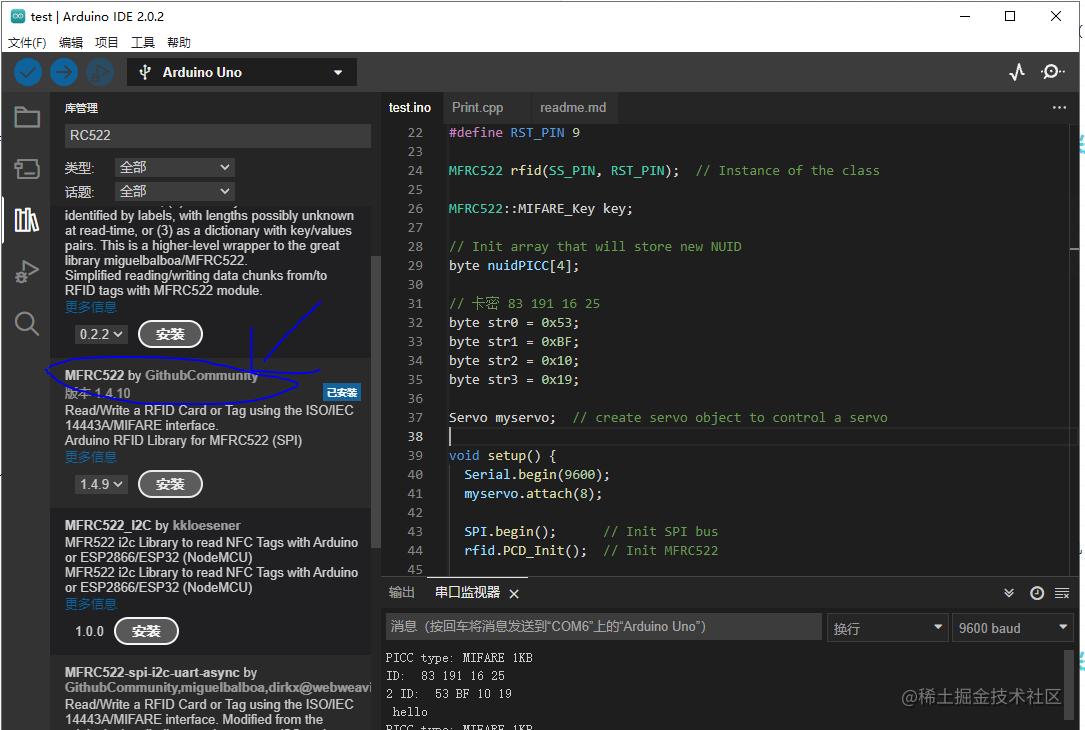This screenshot has height=730, width=1085.
Task: Click the '#define RST_PIN 9' code line
Action: [514, 133]
